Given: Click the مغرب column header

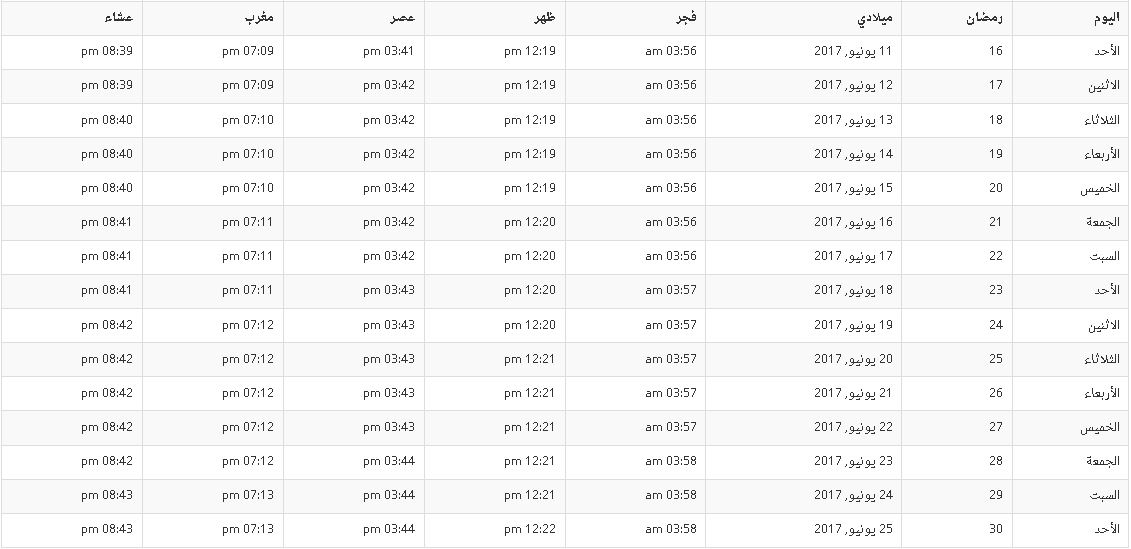Looking at the screenshot, I should (x=260, y=18).
